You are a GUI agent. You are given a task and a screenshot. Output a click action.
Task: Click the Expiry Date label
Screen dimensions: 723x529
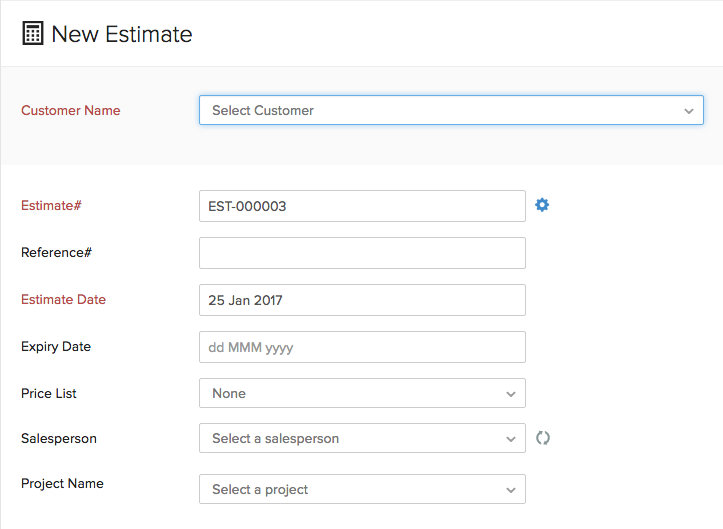click(x=56, y=347)
